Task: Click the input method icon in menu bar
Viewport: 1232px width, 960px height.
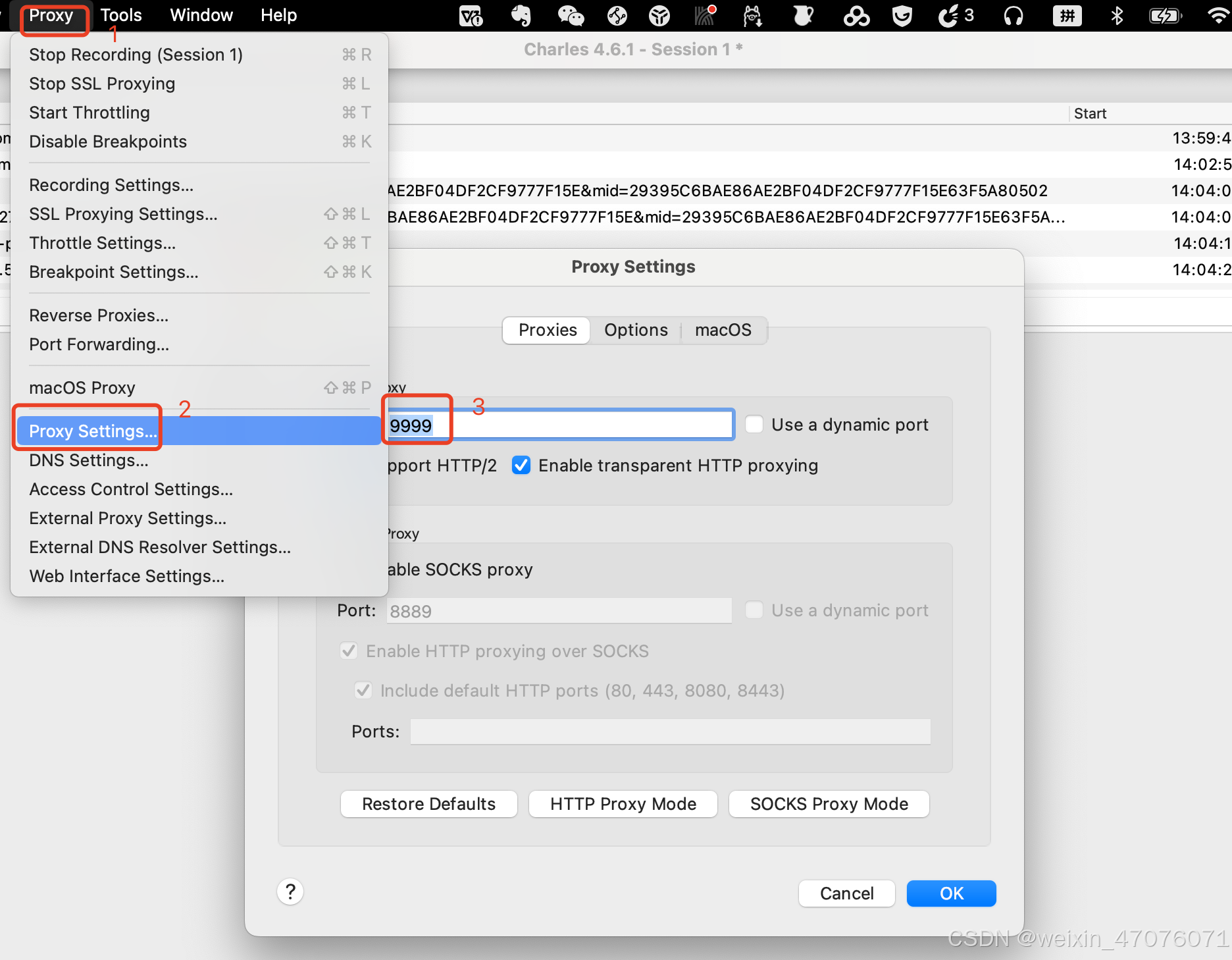Action: pyautogui.click(x=1067, y=15)
